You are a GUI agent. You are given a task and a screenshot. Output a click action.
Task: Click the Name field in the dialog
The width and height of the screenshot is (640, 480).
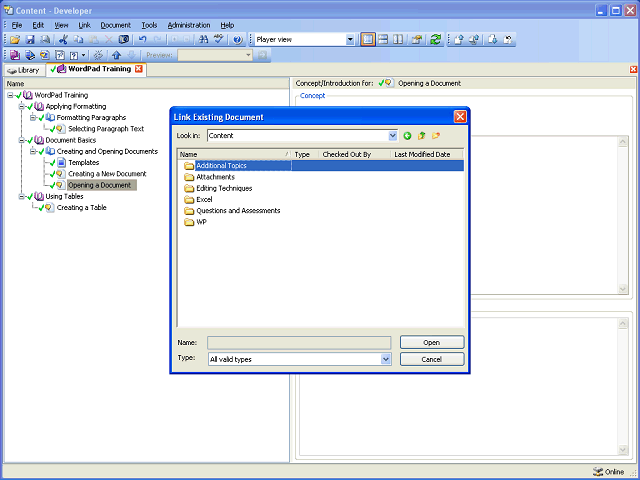(299, 342)
